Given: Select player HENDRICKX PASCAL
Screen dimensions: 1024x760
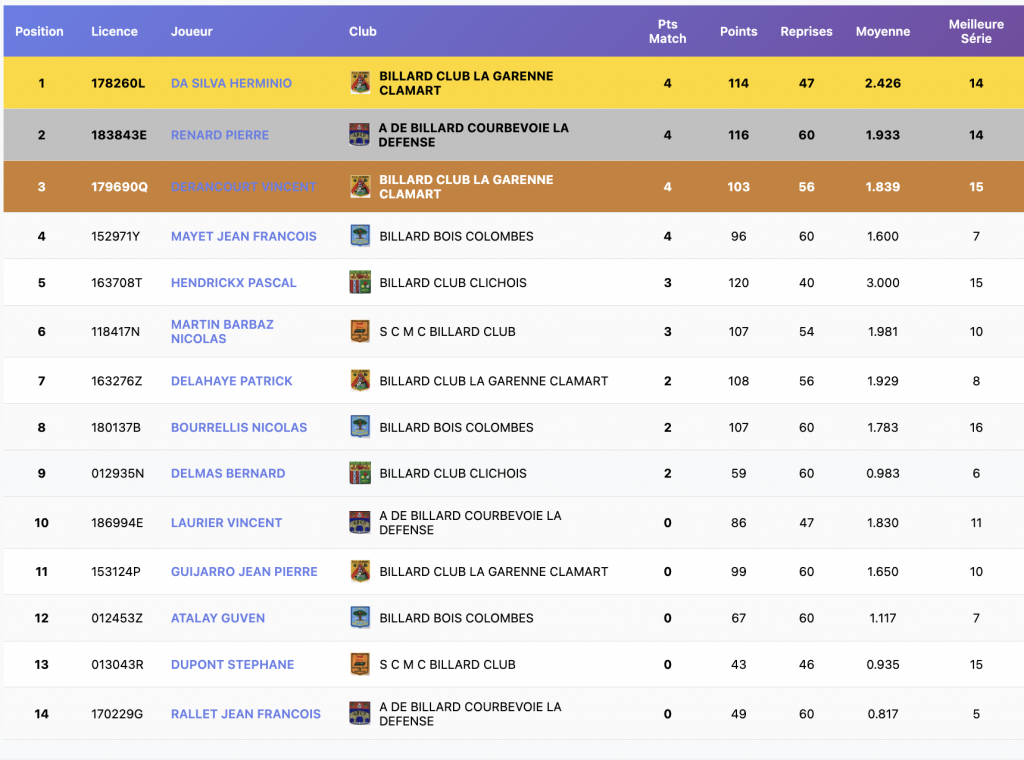Looking at the screenshot, I should click(x=233, y=283).
